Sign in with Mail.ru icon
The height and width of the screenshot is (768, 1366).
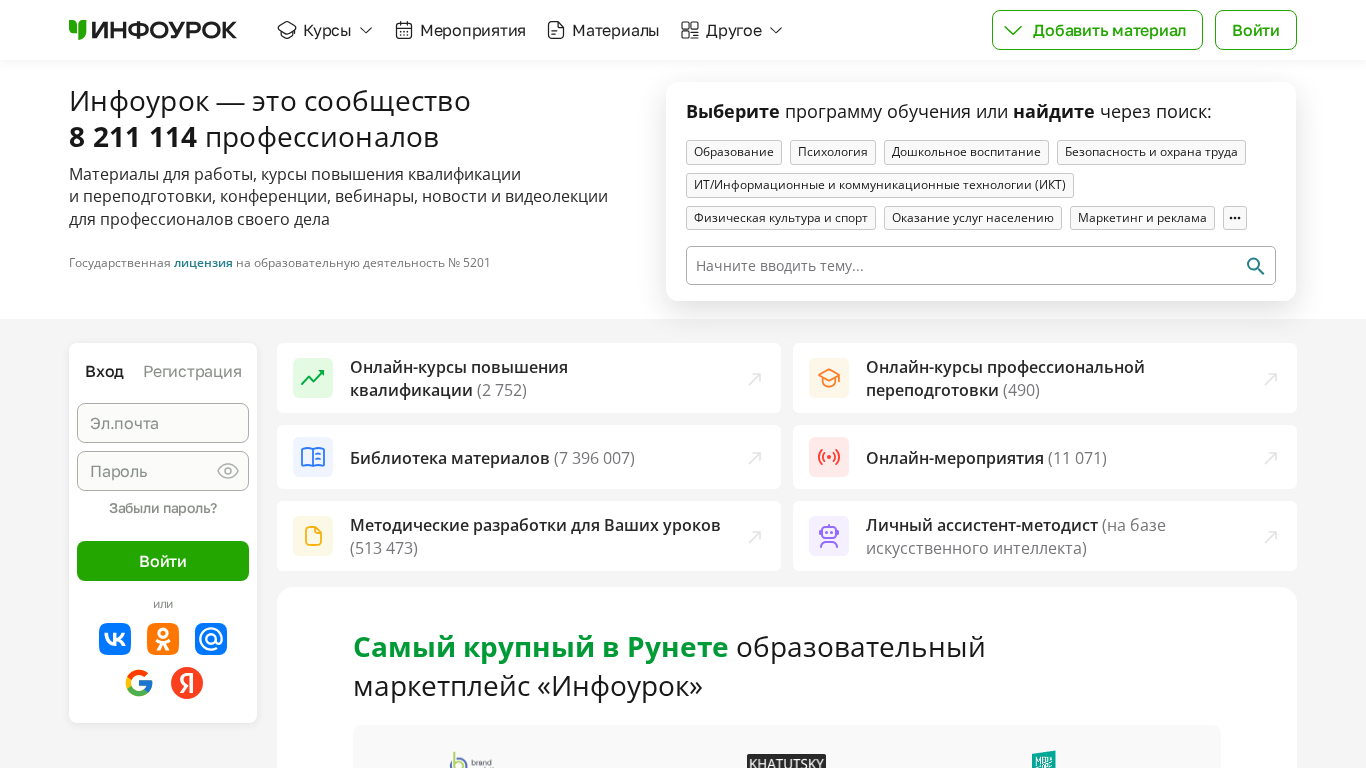click(x=211, y=639)
